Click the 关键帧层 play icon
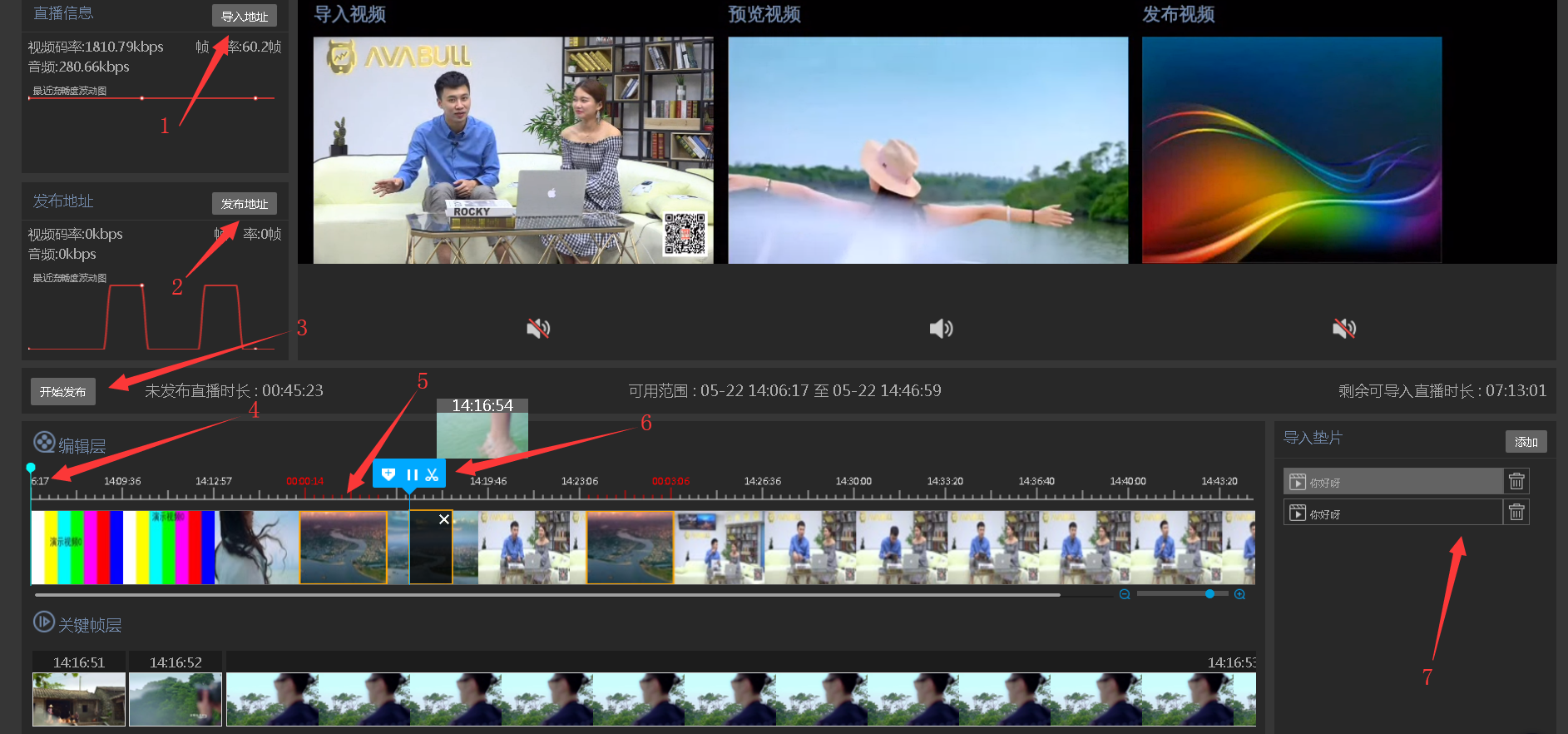 [x=44, y=622]
